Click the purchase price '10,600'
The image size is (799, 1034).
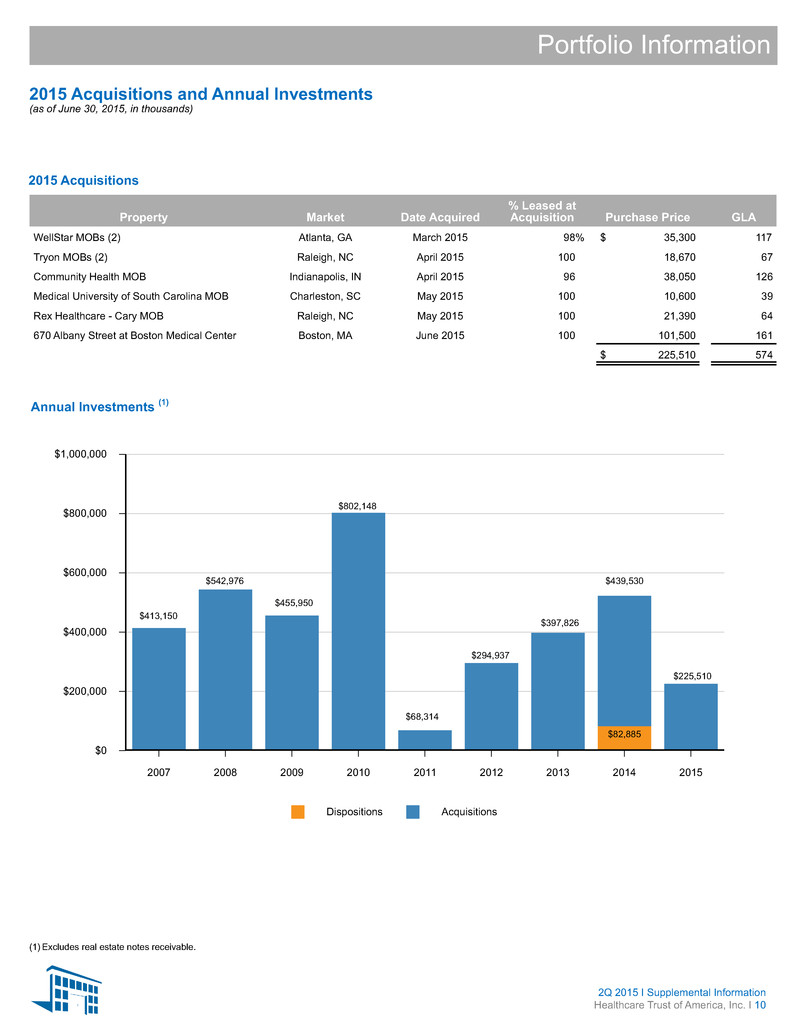tap(680, 296)
